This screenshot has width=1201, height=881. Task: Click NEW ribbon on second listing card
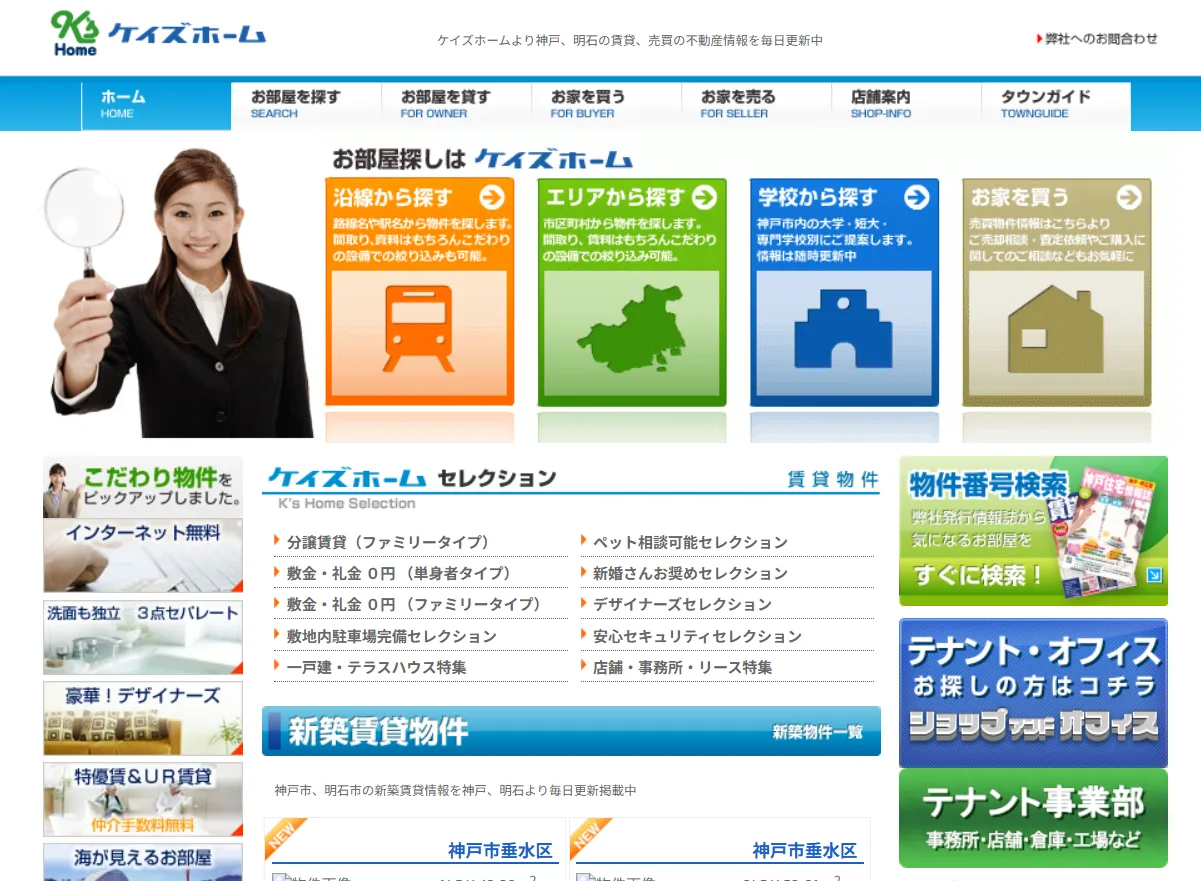(590, 838)
